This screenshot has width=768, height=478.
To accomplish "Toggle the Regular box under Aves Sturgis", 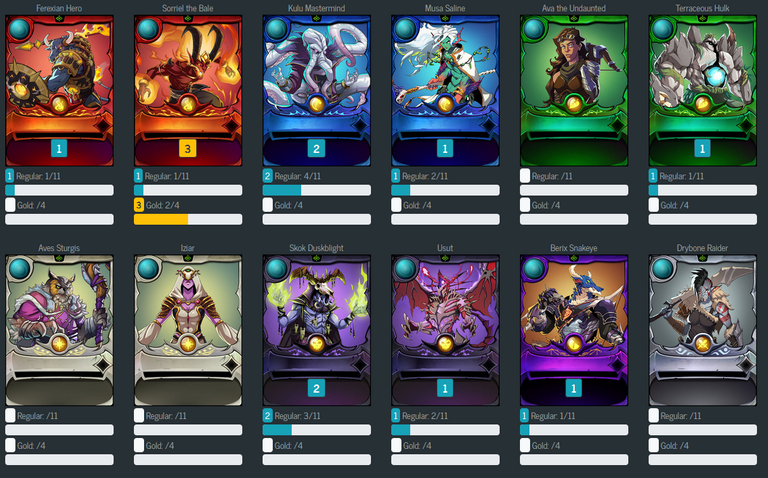I will pos(10,416).
